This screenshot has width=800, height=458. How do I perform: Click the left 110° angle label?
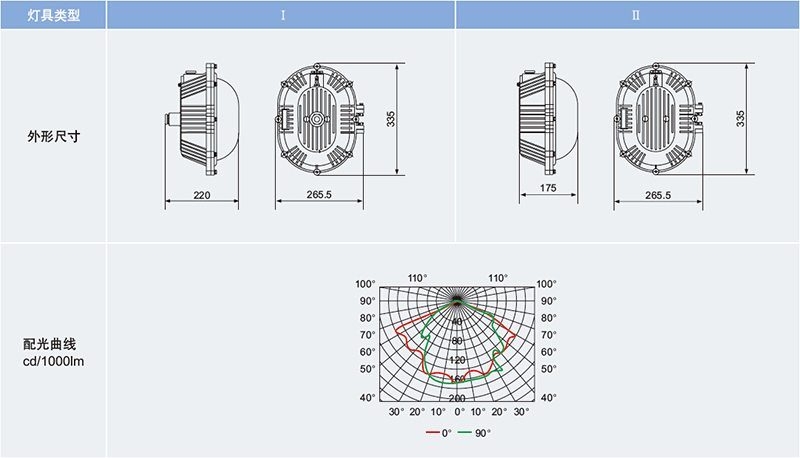click(x=417, y=278)
